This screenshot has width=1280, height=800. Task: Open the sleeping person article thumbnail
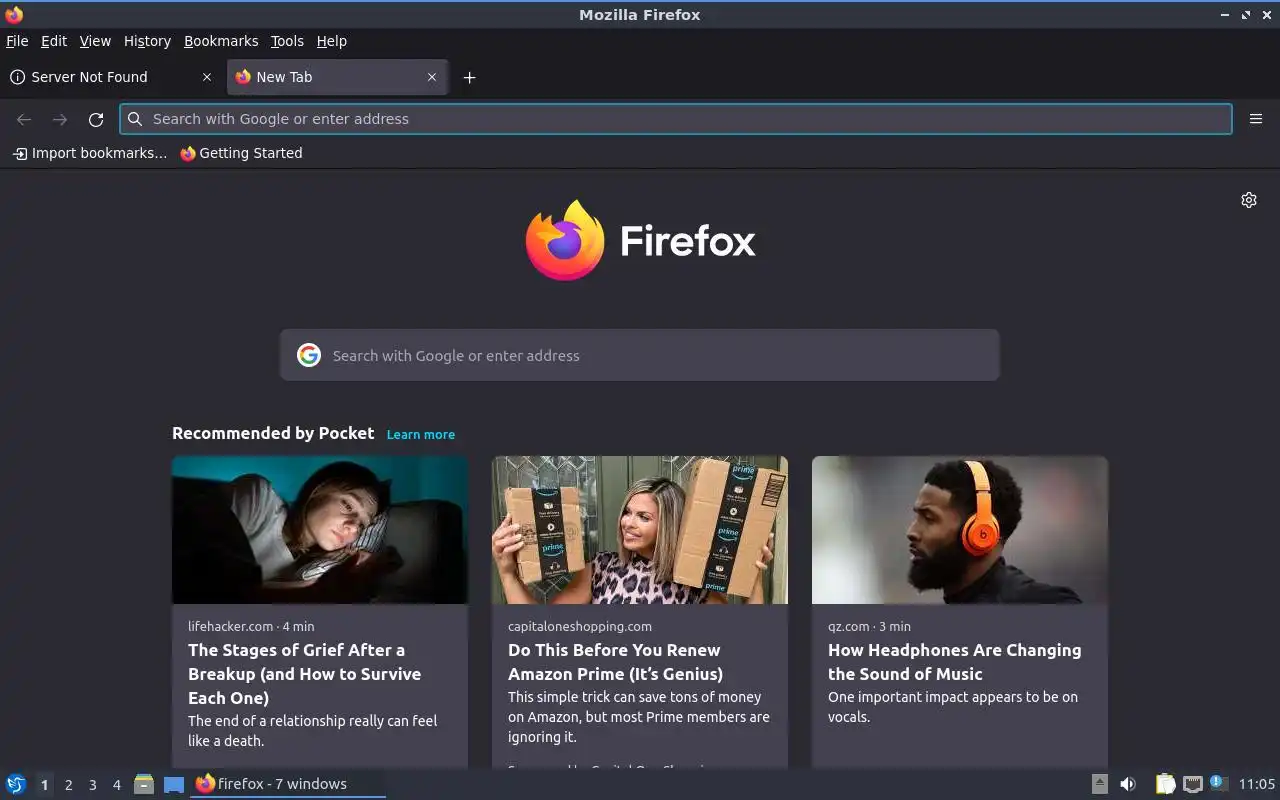pyautogui.click(x=320, y=530)
